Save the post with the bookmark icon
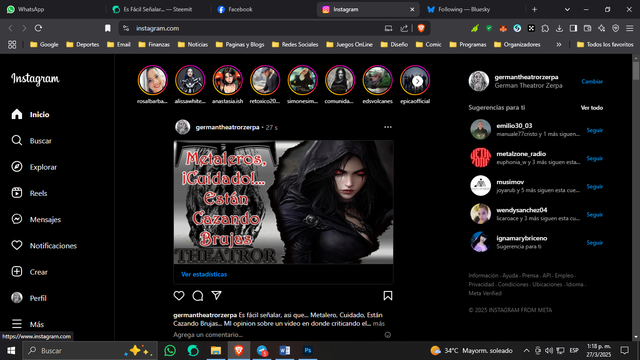The image size is (640, 360). (388, 296)
